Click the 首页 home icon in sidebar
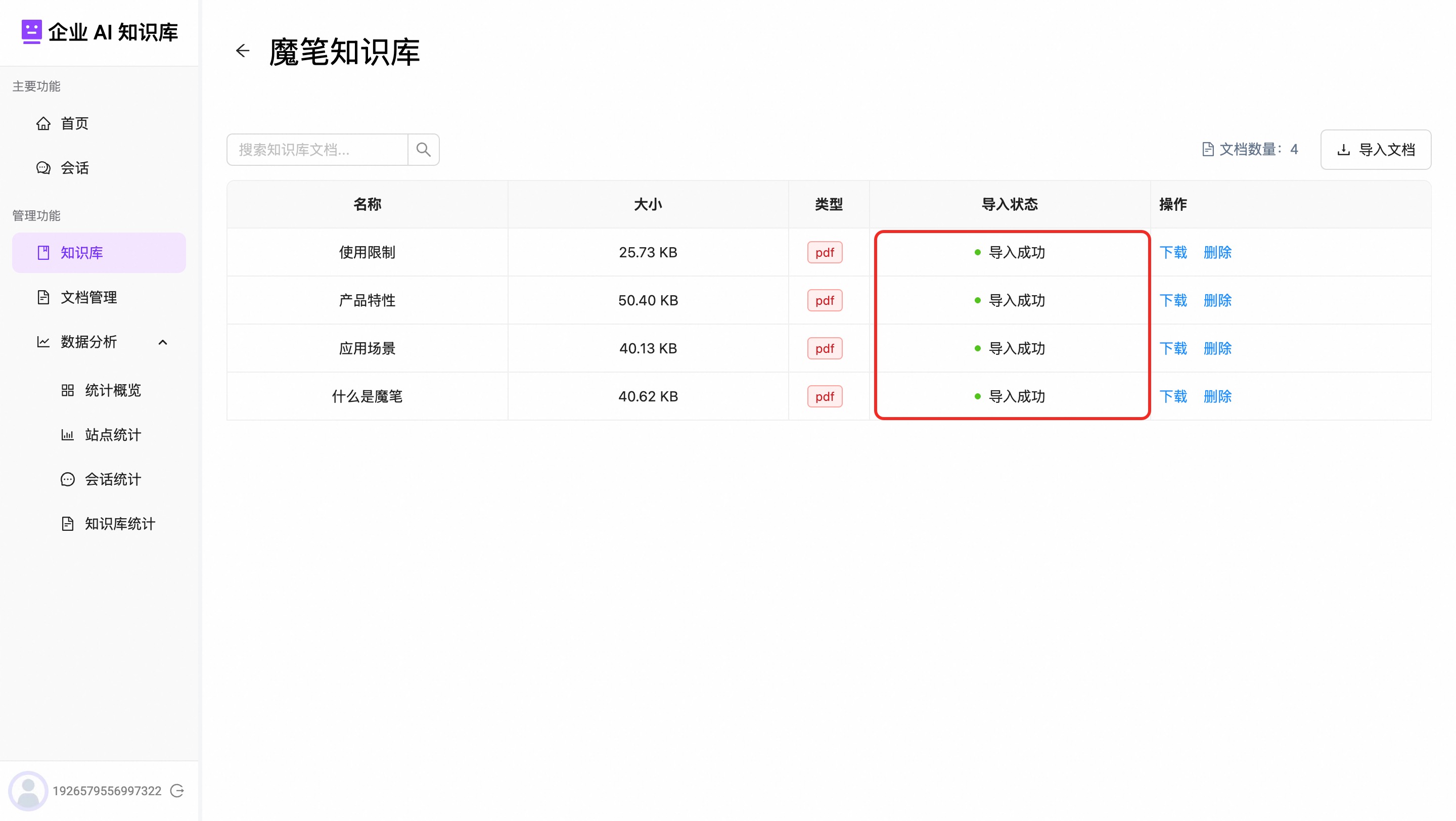 (x=43, y=123)
